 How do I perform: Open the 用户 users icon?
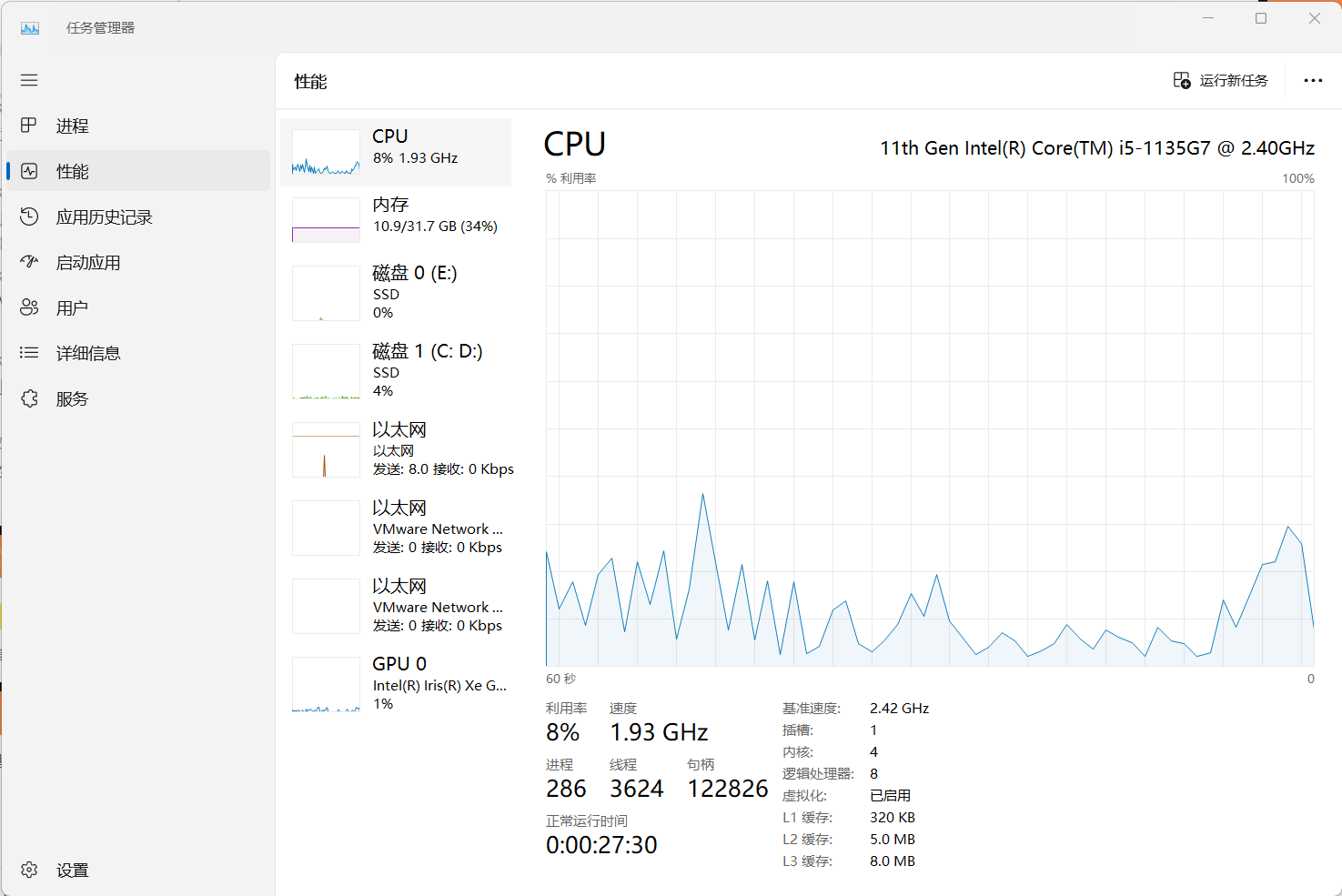pos(29,307)
